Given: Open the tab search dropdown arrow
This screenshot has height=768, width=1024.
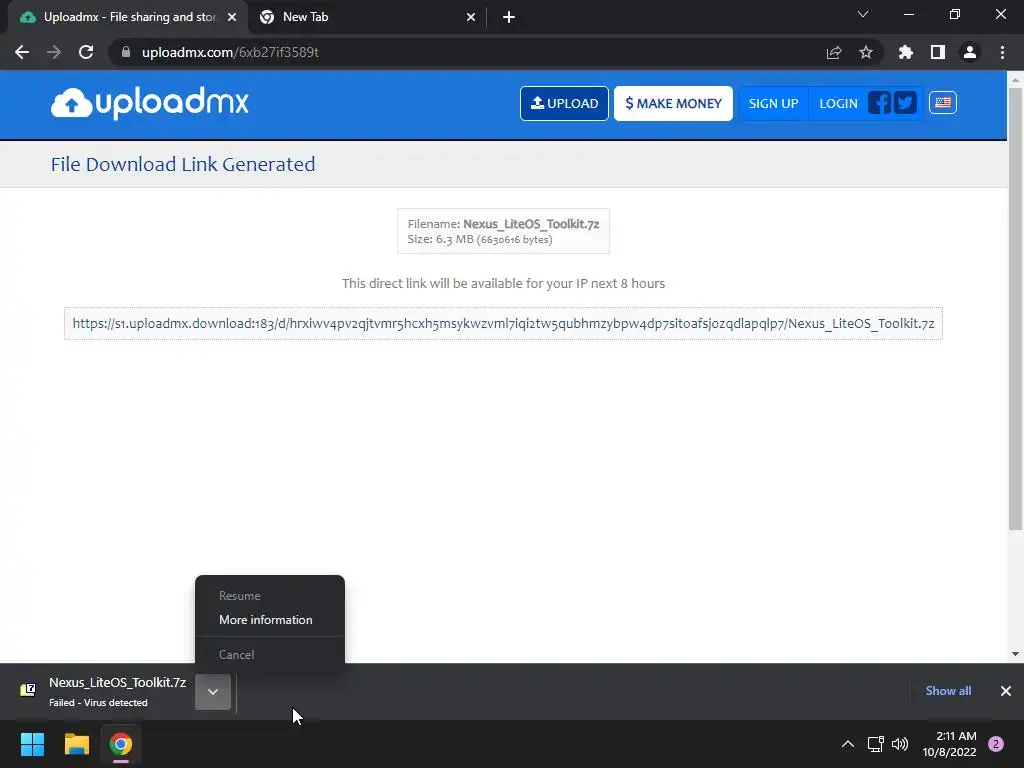Looking at the screenshot, I should coord(863,14).
